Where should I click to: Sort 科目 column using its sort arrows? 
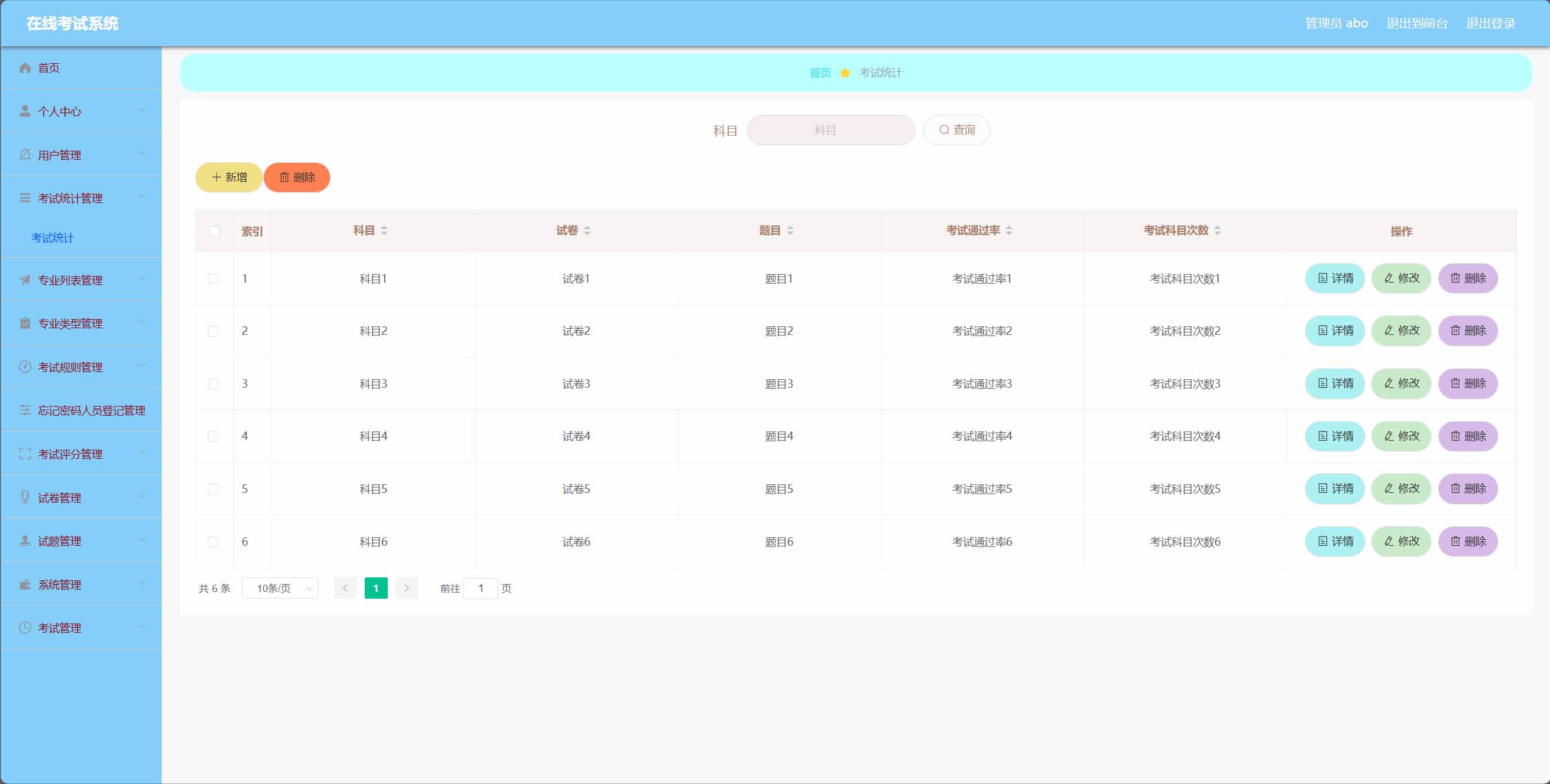click(x=384, y=230)
